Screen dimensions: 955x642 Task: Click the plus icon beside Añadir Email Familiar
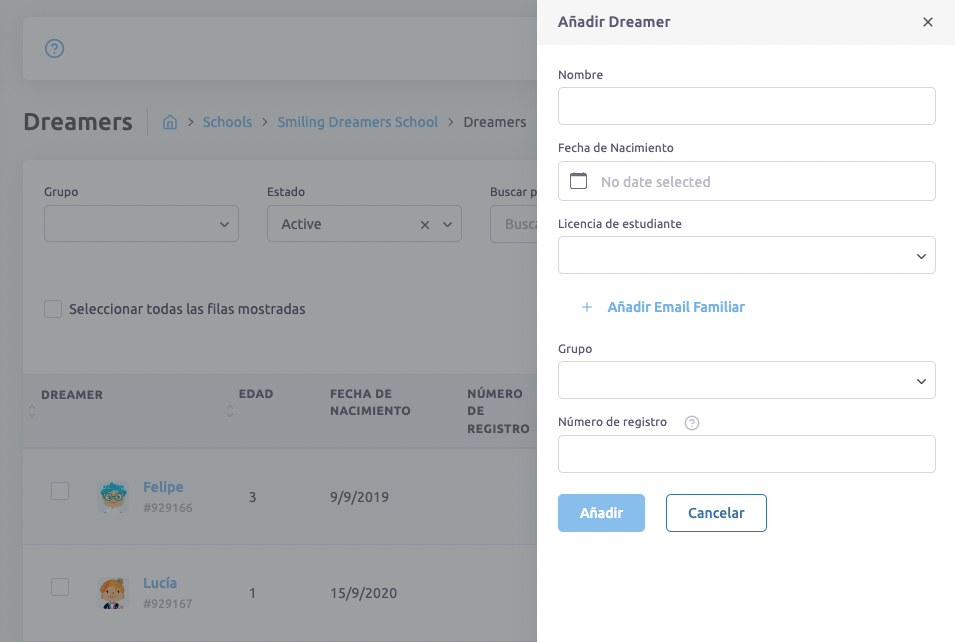pos(587,307)
